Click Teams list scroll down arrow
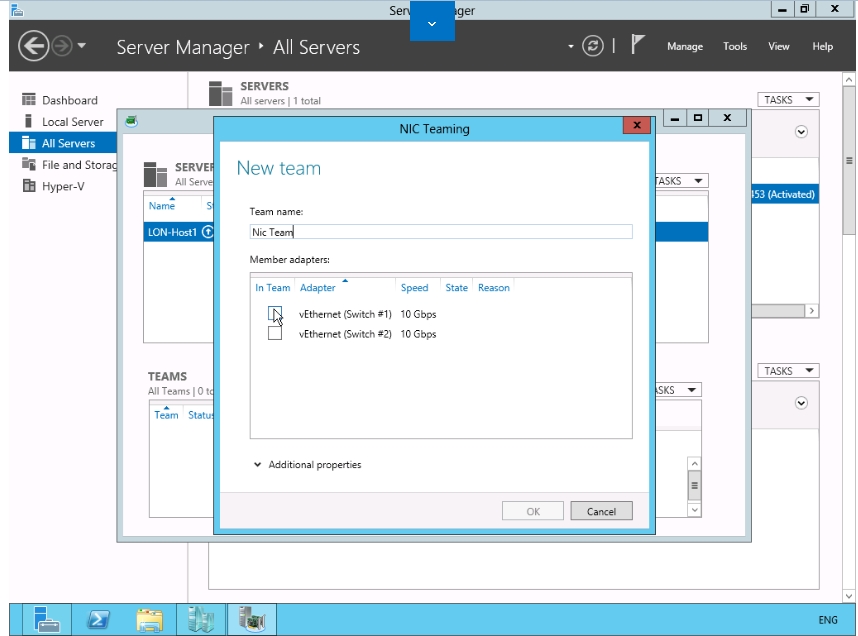This screenshot has width=858, height=636. coord(694,510)
